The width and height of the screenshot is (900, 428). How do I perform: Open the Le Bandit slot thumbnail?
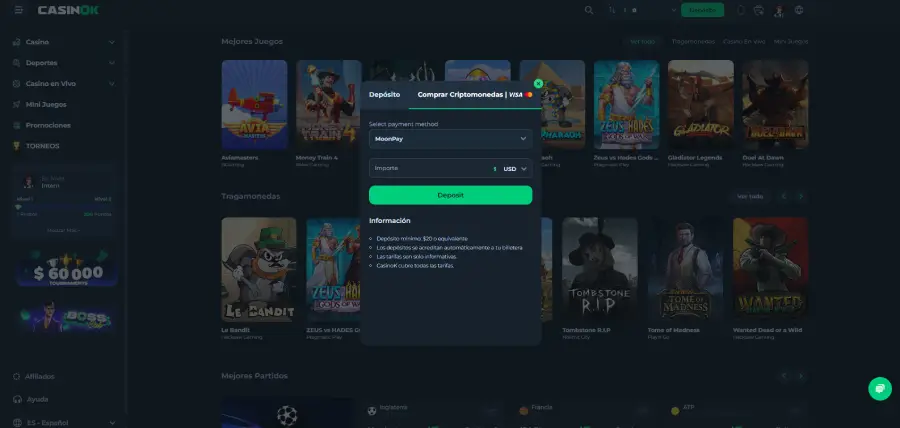pos(259,269)
